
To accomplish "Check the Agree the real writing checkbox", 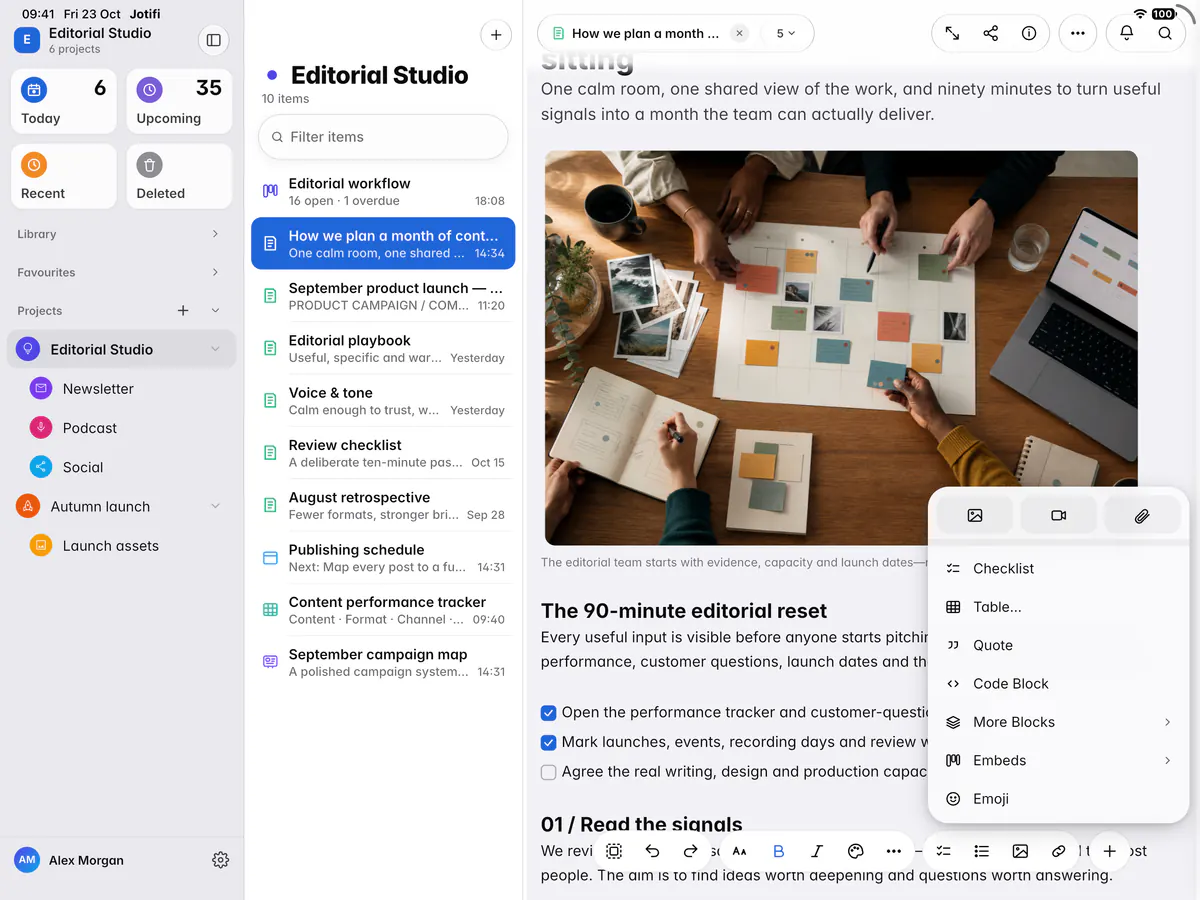I will coord(548,772).
